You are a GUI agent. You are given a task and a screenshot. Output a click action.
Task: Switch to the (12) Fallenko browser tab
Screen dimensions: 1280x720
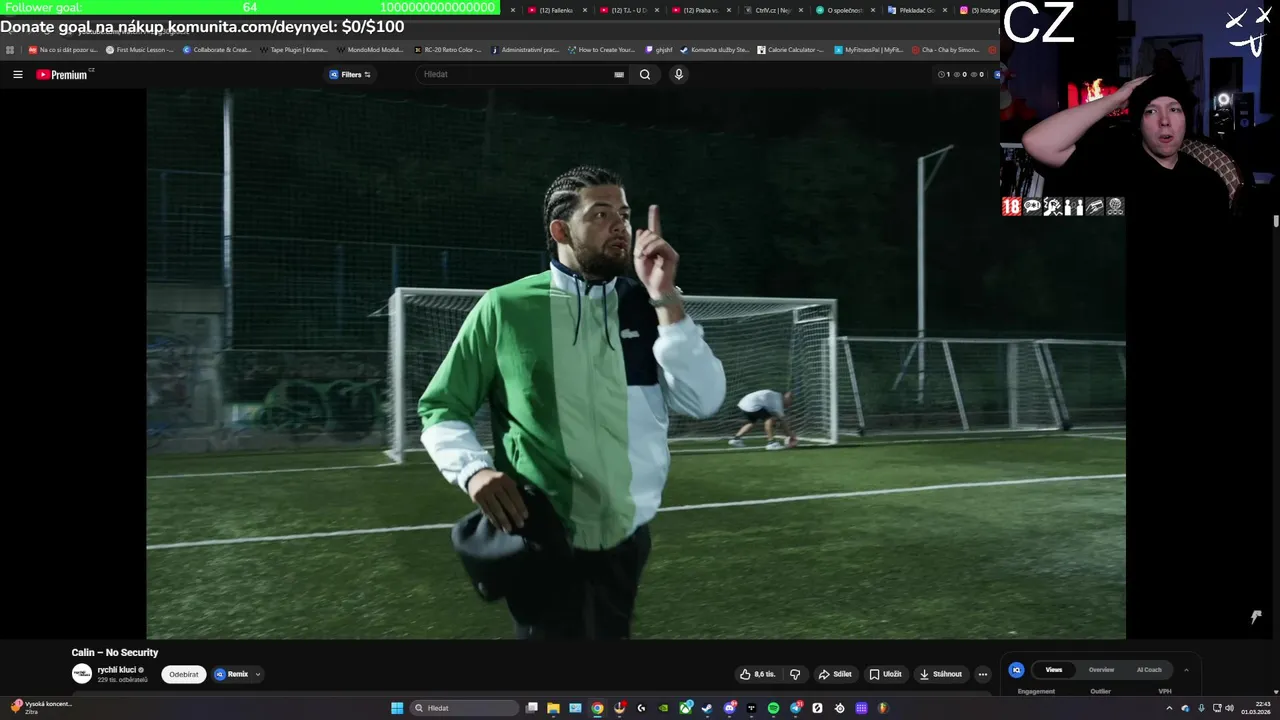point(558,10)
